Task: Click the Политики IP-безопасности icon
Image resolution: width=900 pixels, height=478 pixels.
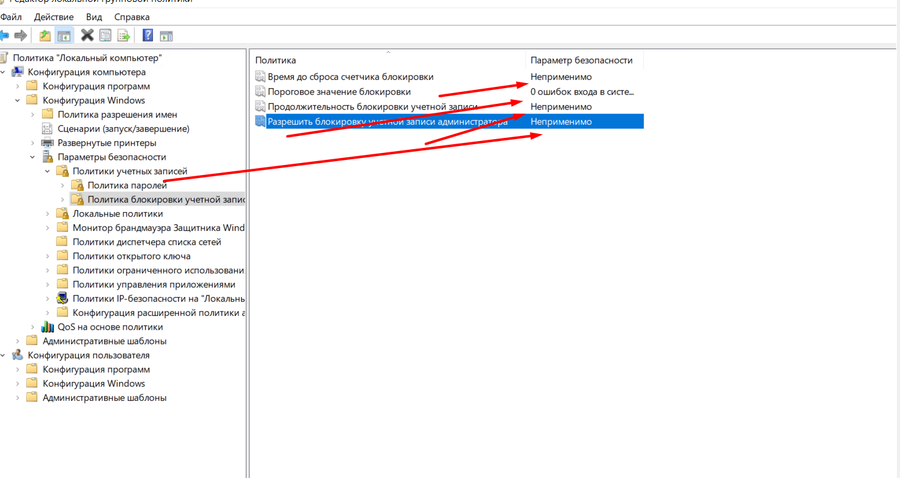Action: (x=63, y=298)
